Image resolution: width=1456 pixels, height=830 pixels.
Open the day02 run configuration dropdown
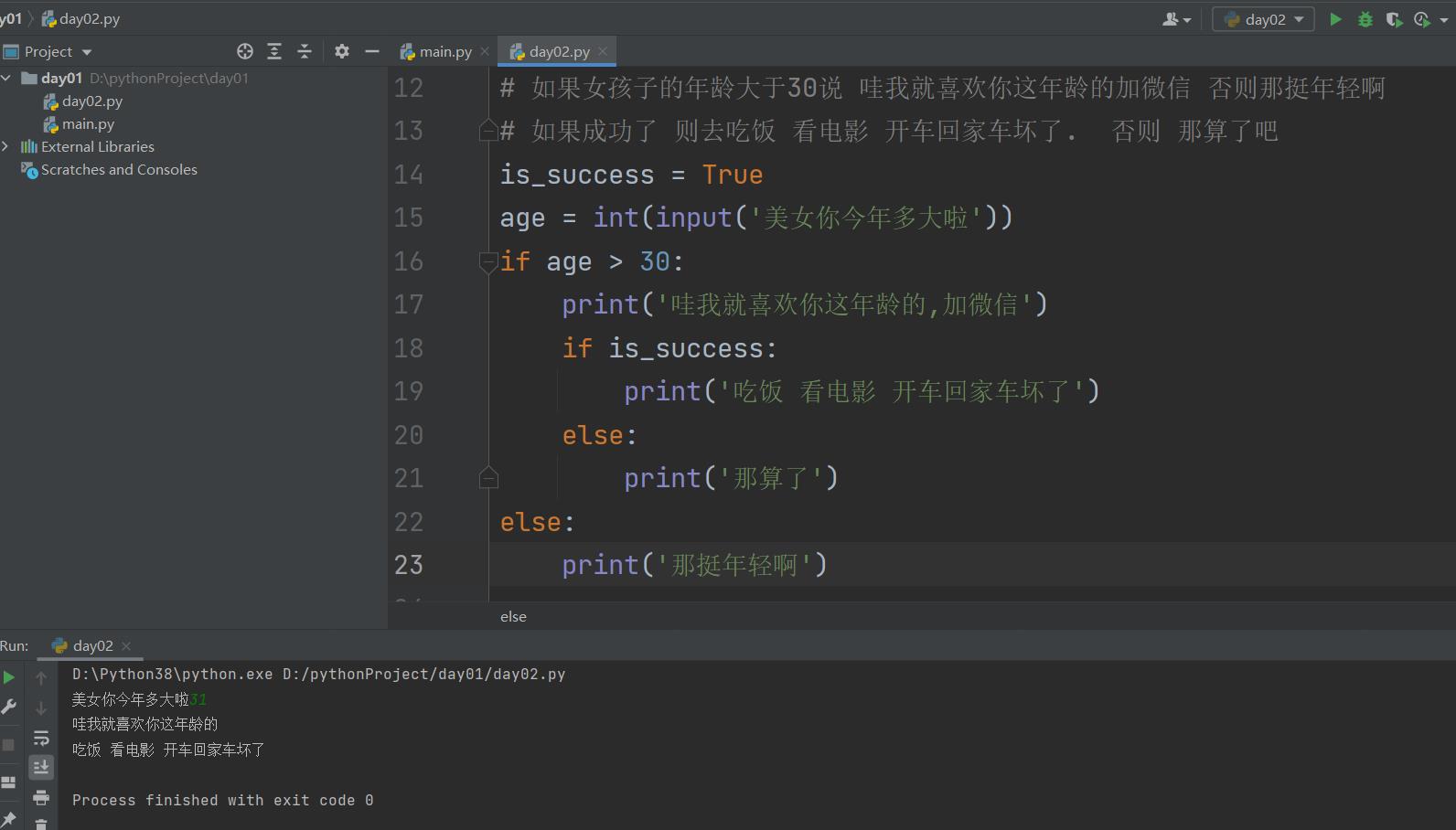click(1263, 19)
